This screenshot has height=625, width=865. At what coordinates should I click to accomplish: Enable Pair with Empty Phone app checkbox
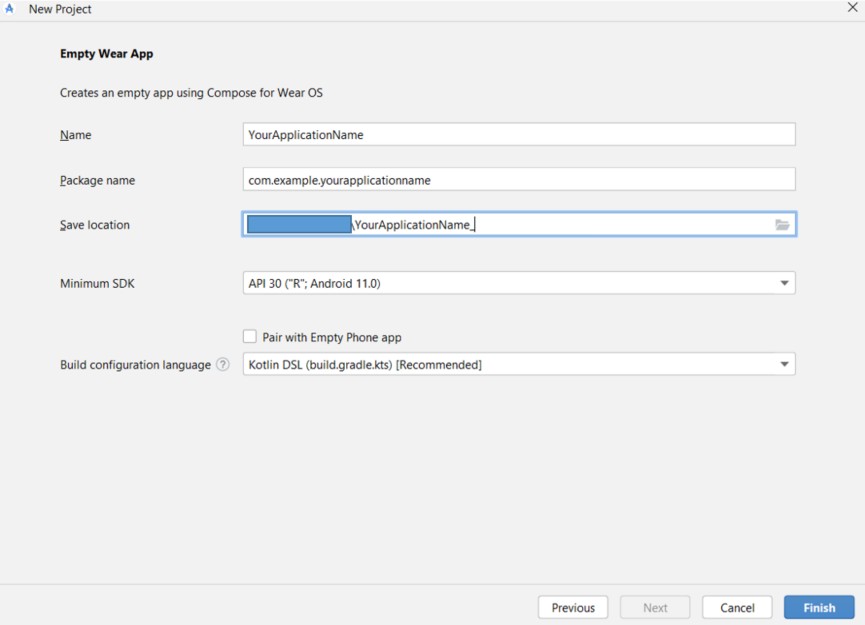point(250,337)
